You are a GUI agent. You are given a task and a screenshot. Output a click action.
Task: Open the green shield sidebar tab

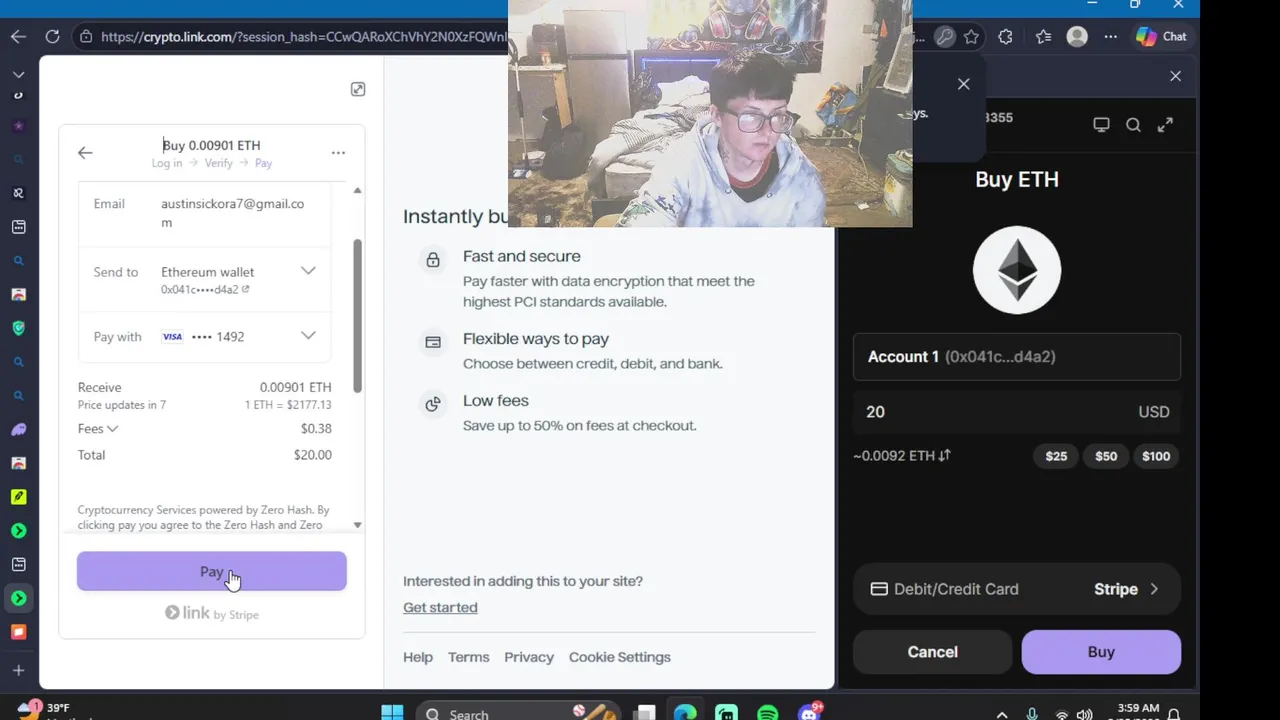tap(18, 328)
